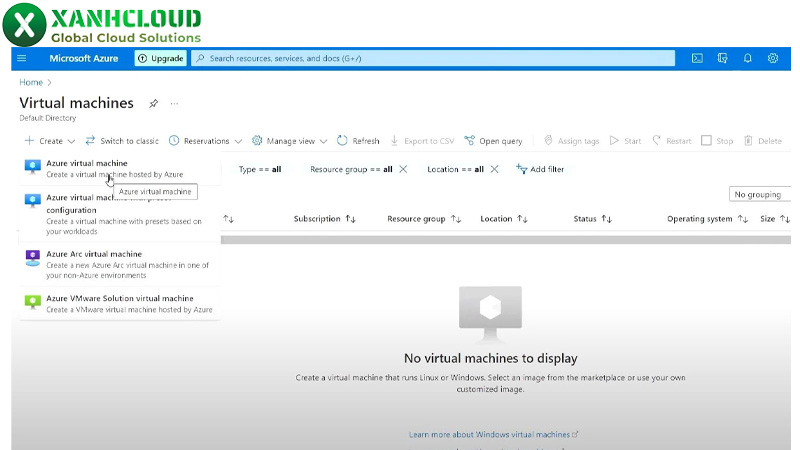Image resolution: width=800 pixels, height=450 pixels.
Task: Open Learn more about Windows virtual machines
Action: (493, 435)
